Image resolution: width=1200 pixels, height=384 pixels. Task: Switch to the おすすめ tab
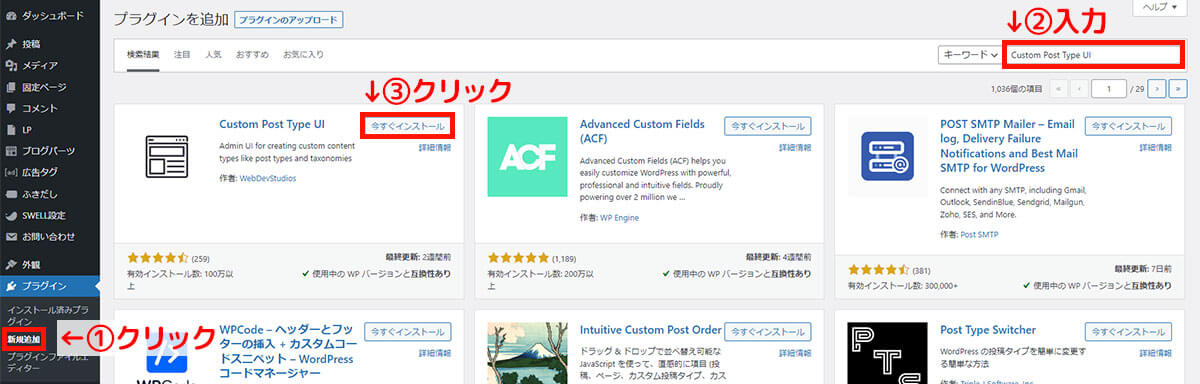coord(252,55)
